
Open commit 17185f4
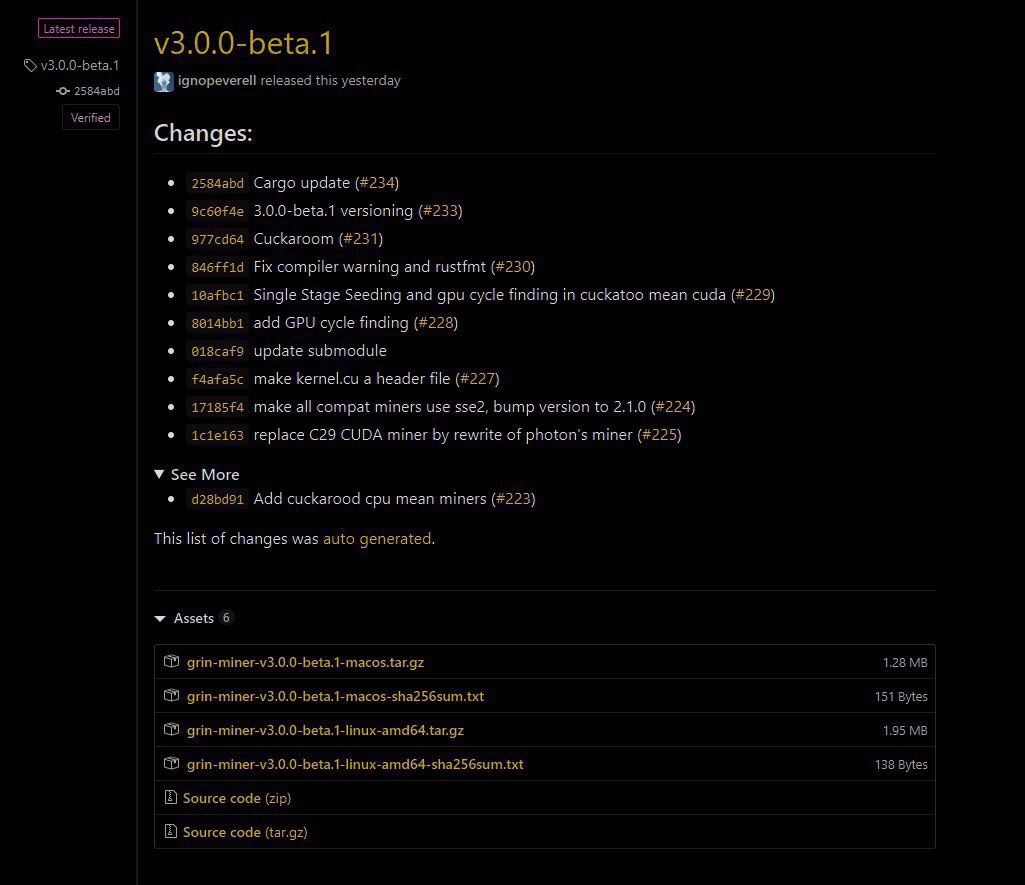click(x=217, y=407)
